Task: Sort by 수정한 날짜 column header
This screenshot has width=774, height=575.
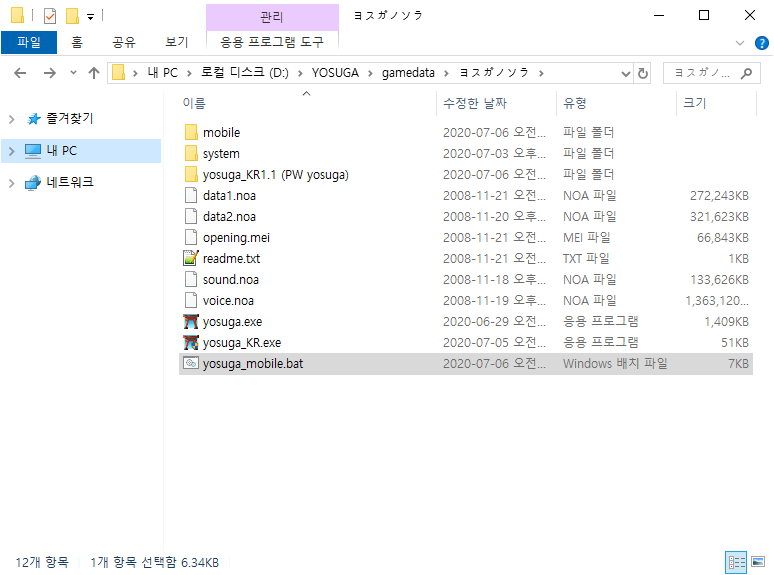Action: pos(475,103)
